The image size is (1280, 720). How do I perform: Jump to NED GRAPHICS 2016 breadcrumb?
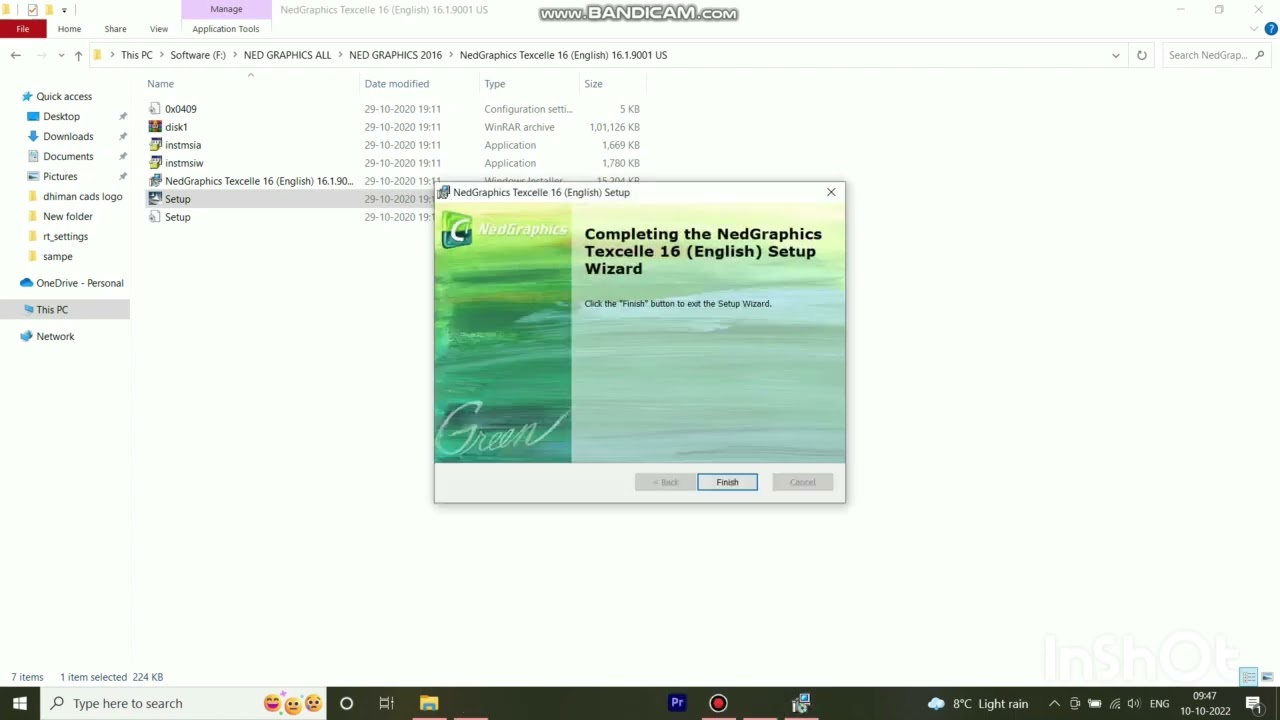(x=395, y=55)
